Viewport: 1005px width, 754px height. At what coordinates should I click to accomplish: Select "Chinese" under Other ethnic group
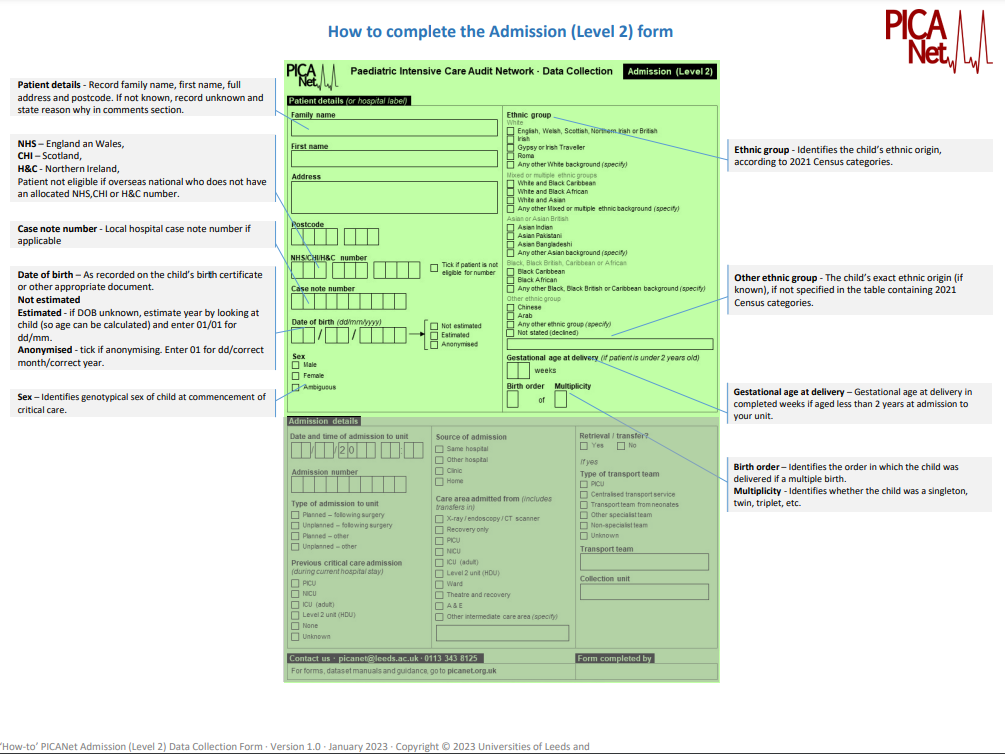pyautogui.click(x=510, y=307)
